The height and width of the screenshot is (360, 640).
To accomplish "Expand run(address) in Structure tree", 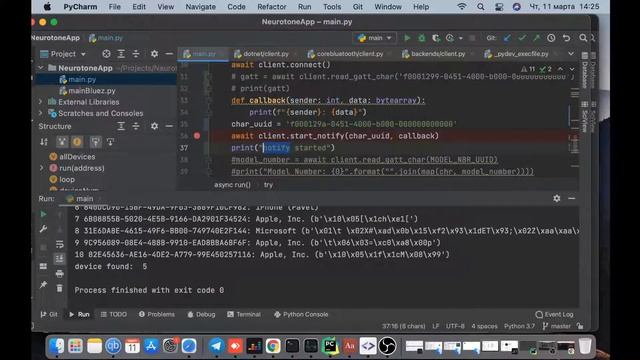I will [42, 168].
